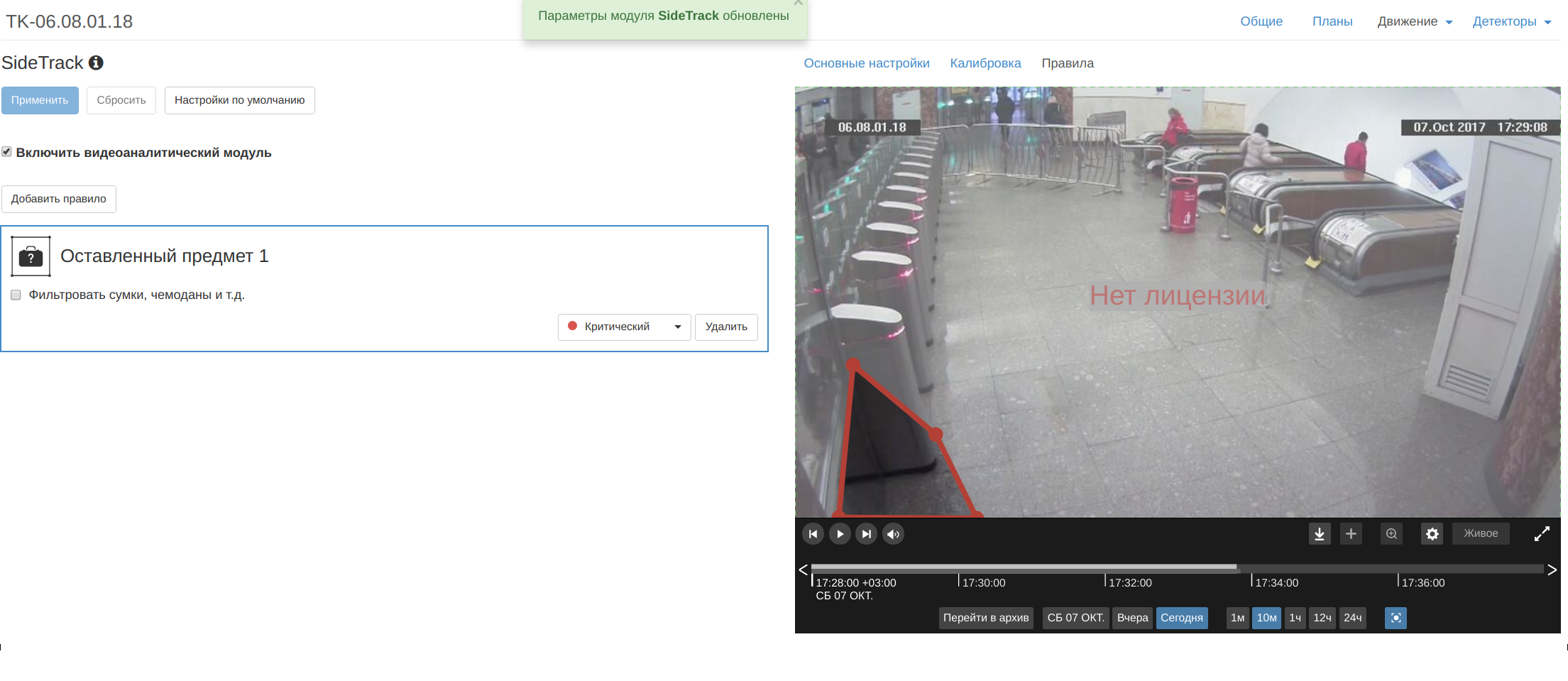The width and height of the screenshot is (1568, 681).
Task: Expand video to fullscreen
Action: [1542, 534]
